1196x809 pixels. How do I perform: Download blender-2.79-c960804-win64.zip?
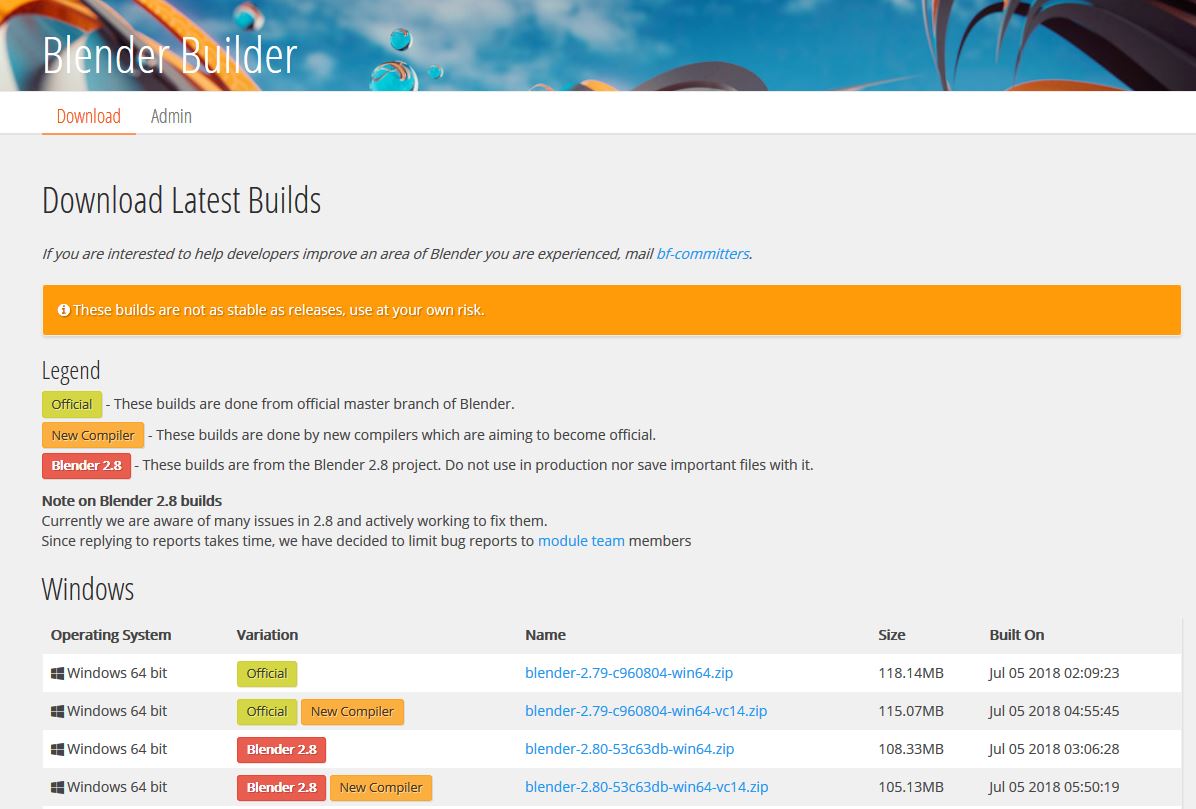pos(629,673)
